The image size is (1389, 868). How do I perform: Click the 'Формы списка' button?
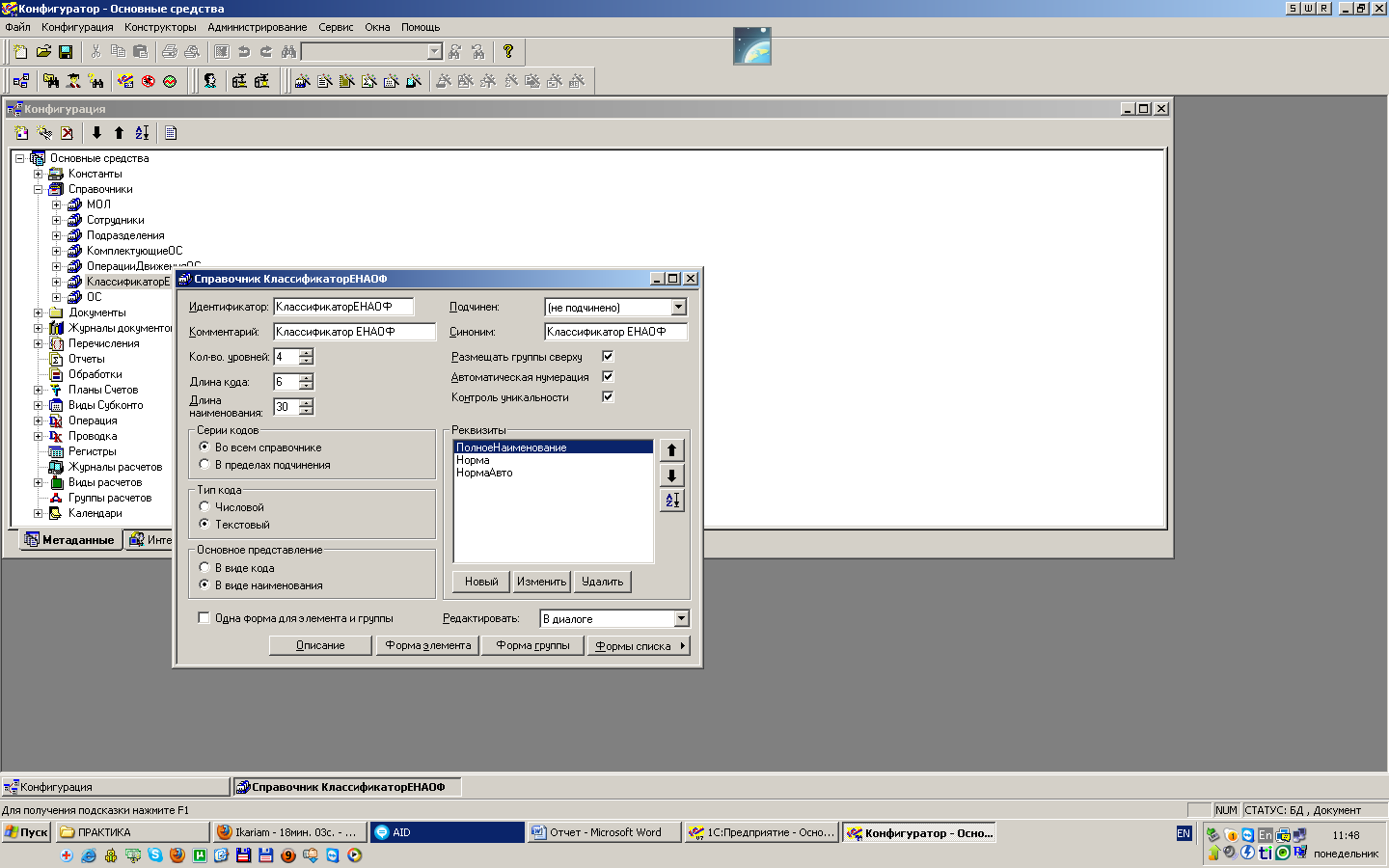[x=639, y=646]
